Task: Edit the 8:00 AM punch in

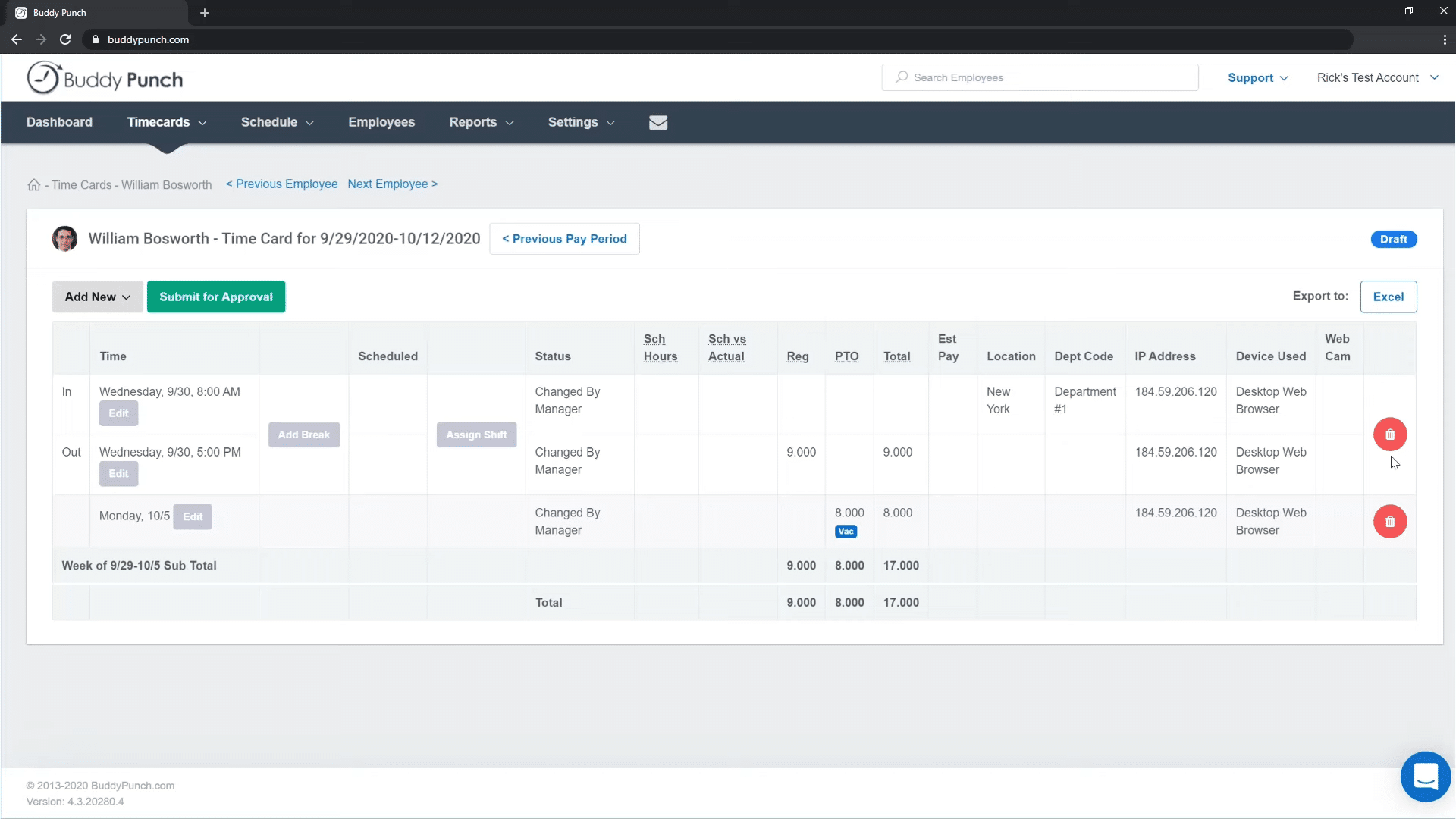Action: (x=118, y=413)
